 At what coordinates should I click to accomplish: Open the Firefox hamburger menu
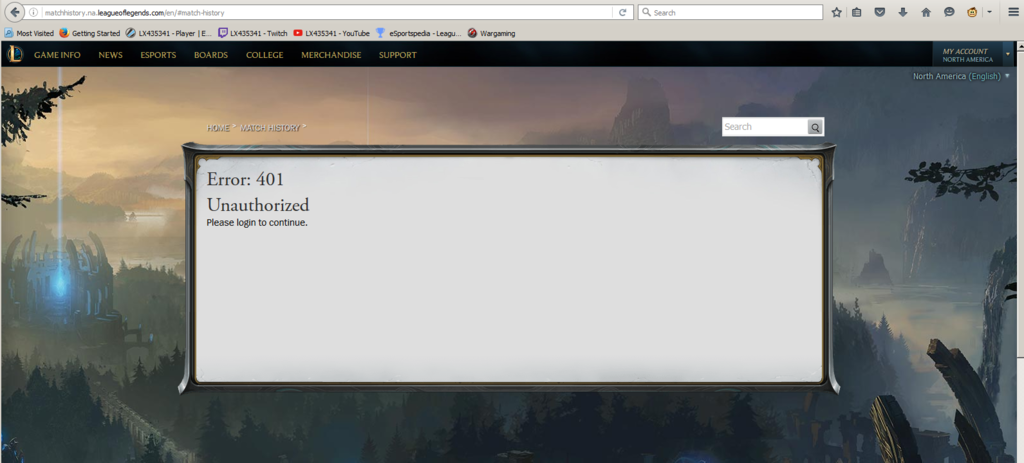click(1013, 12)
